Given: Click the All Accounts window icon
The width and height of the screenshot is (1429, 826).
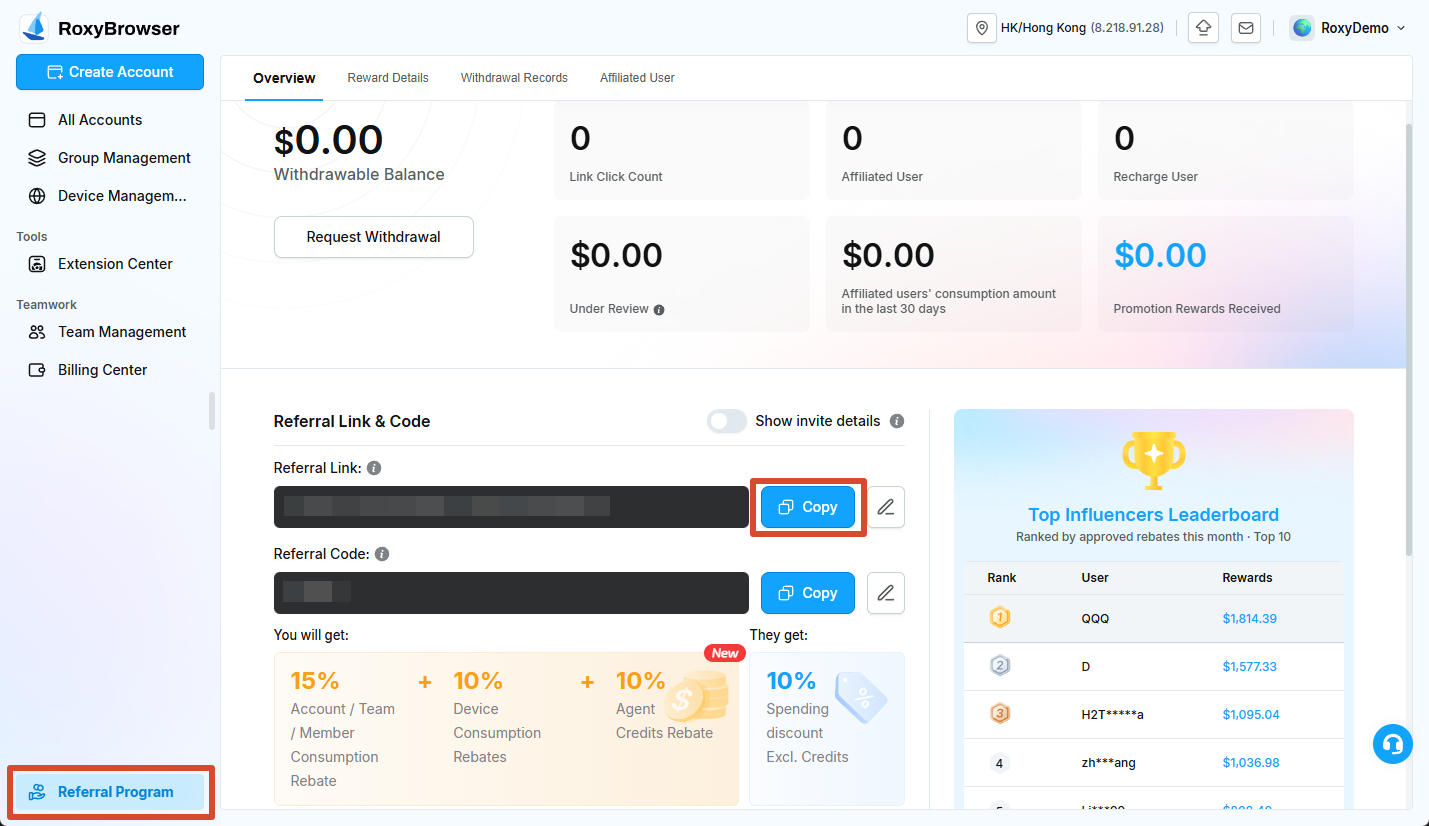Looking at the screenshot, I should [x=37, y=120].
